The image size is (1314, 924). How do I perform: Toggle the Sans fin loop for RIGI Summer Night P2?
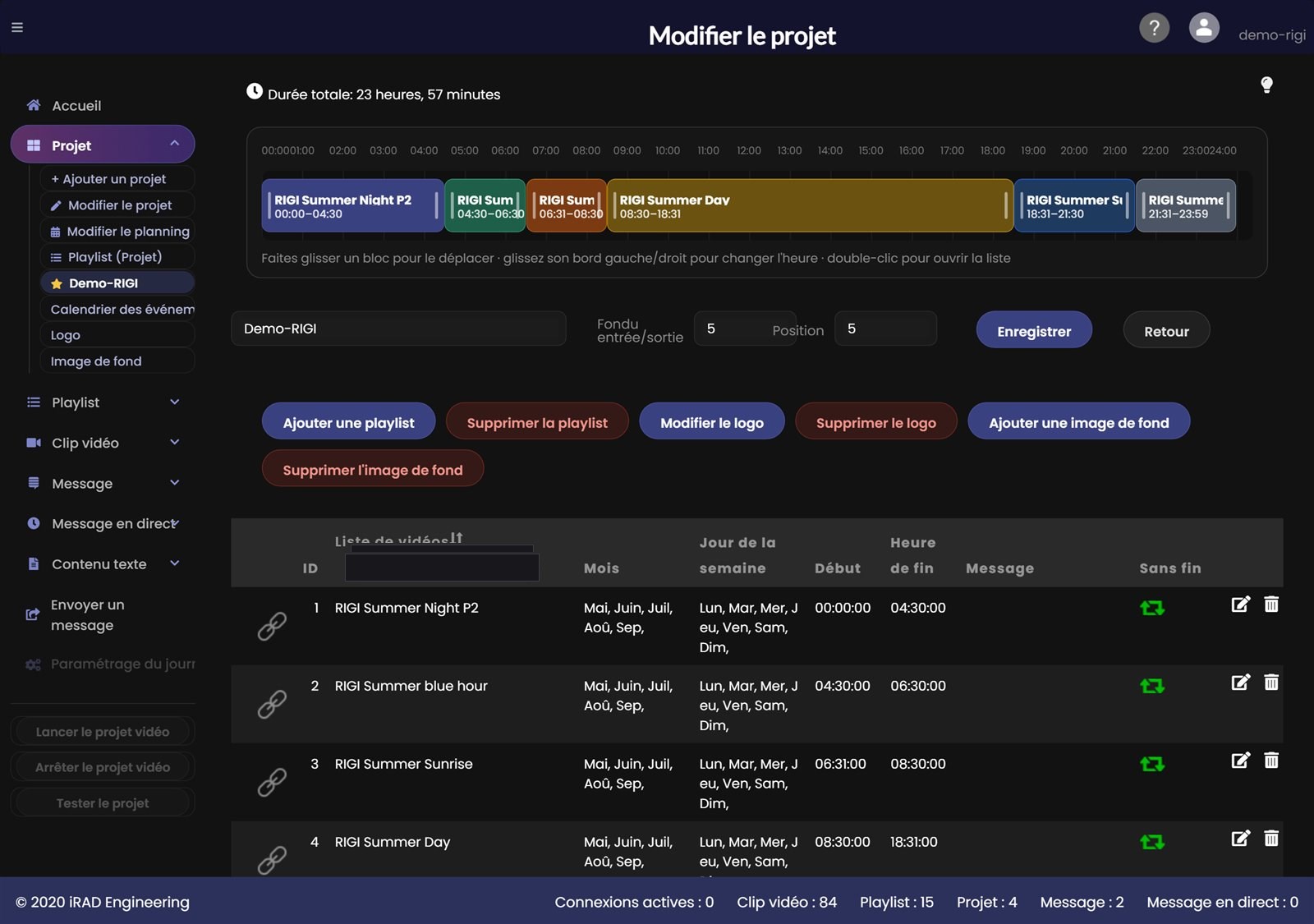(1152, 608)
